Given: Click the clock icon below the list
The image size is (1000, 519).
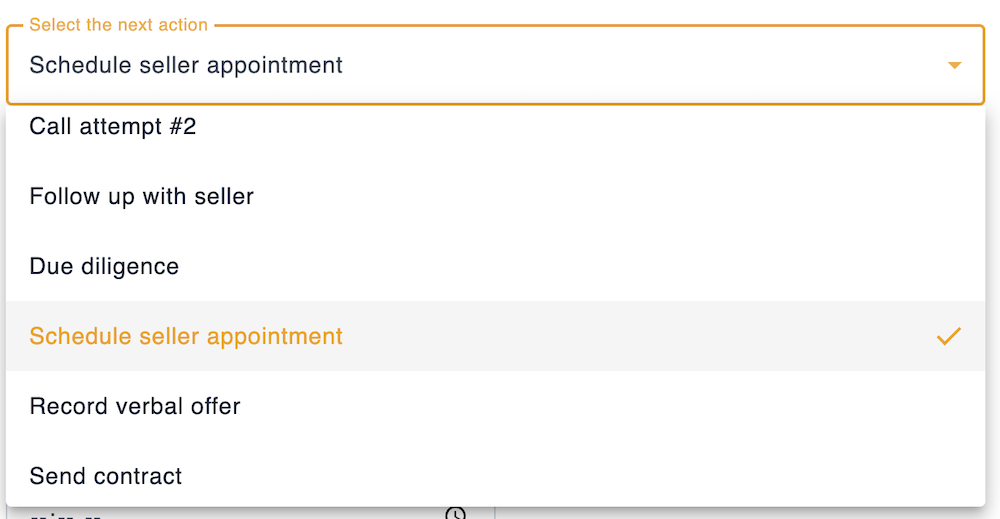Looking at the screenshot, I should tap(455, 514).
